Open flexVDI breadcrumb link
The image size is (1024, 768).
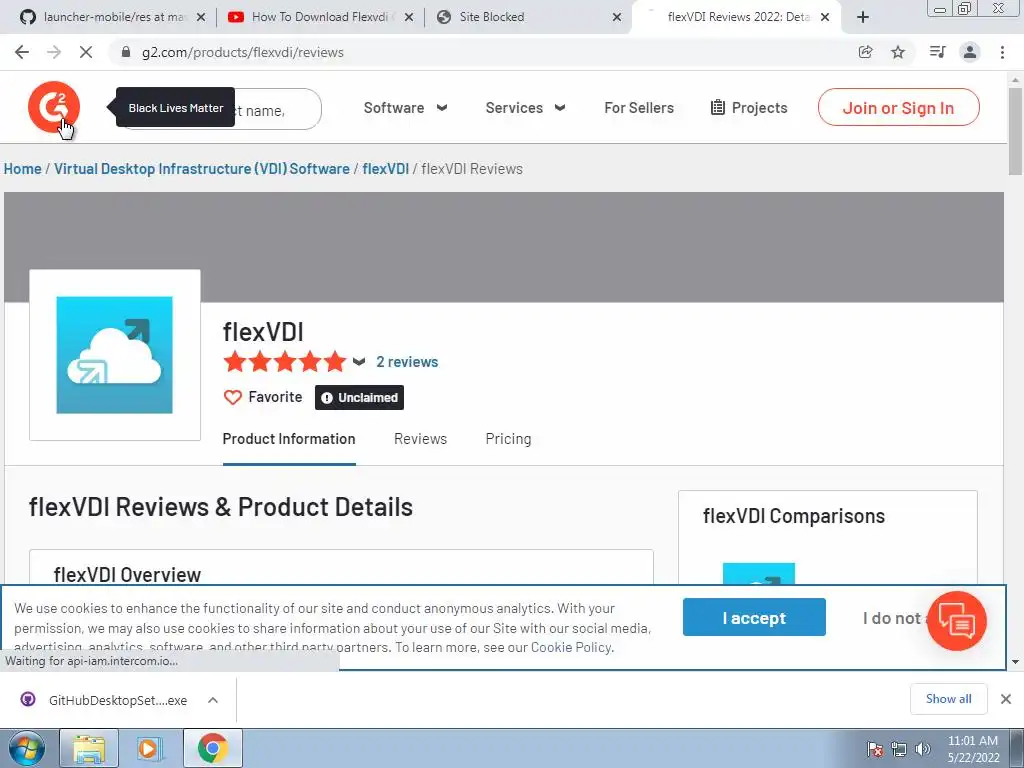click(385, 168)
